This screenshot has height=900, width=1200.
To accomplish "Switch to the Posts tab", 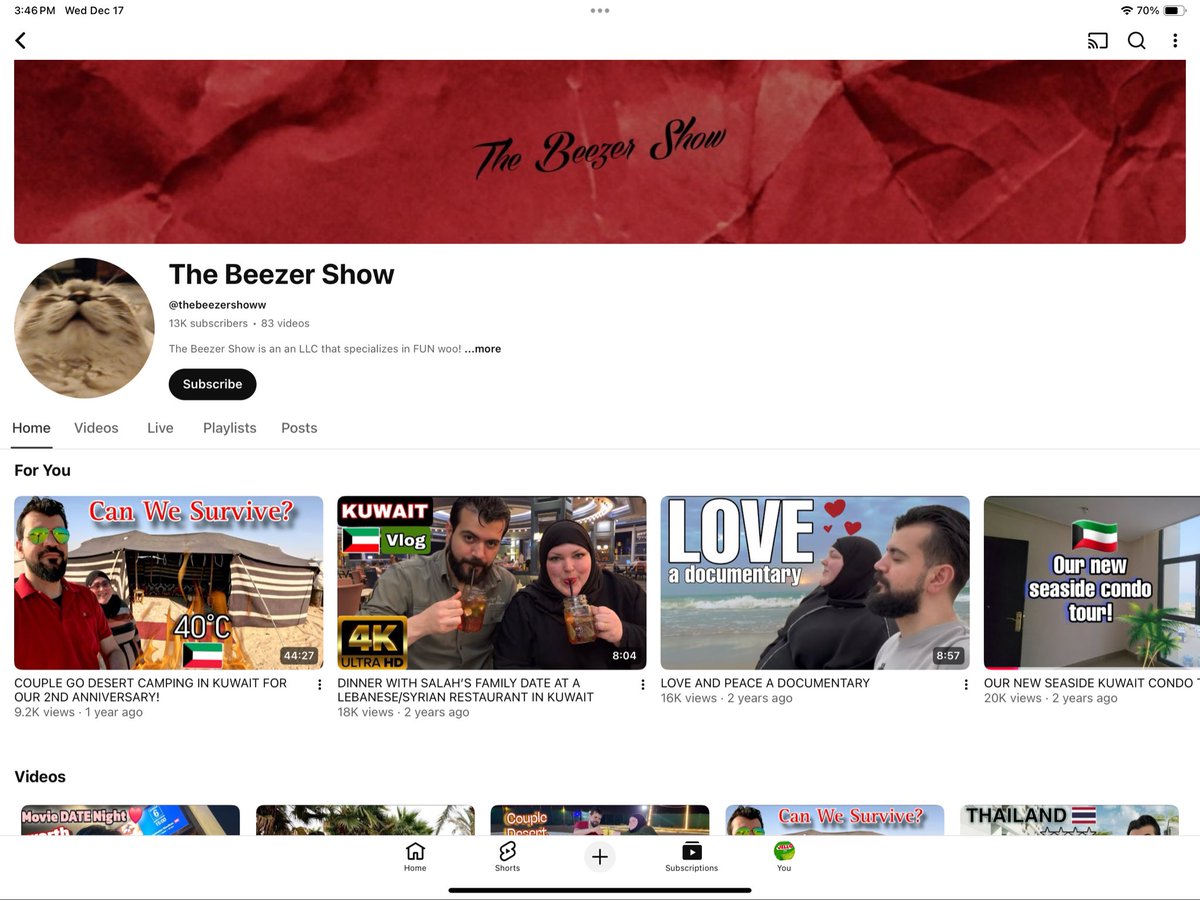I will (x=299, y=428).
